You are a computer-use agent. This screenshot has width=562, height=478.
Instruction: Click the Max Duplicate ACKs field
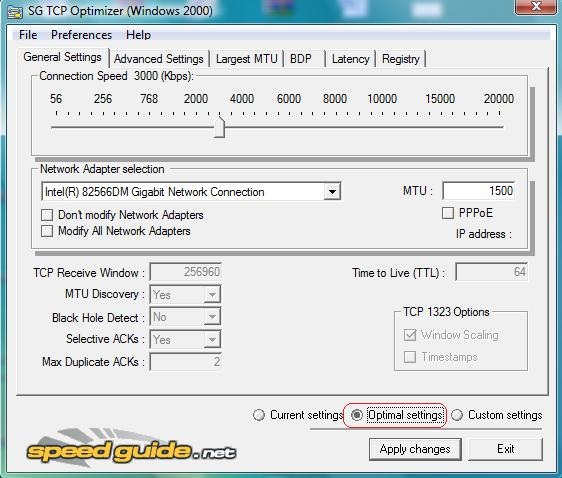tap(185, 362)
